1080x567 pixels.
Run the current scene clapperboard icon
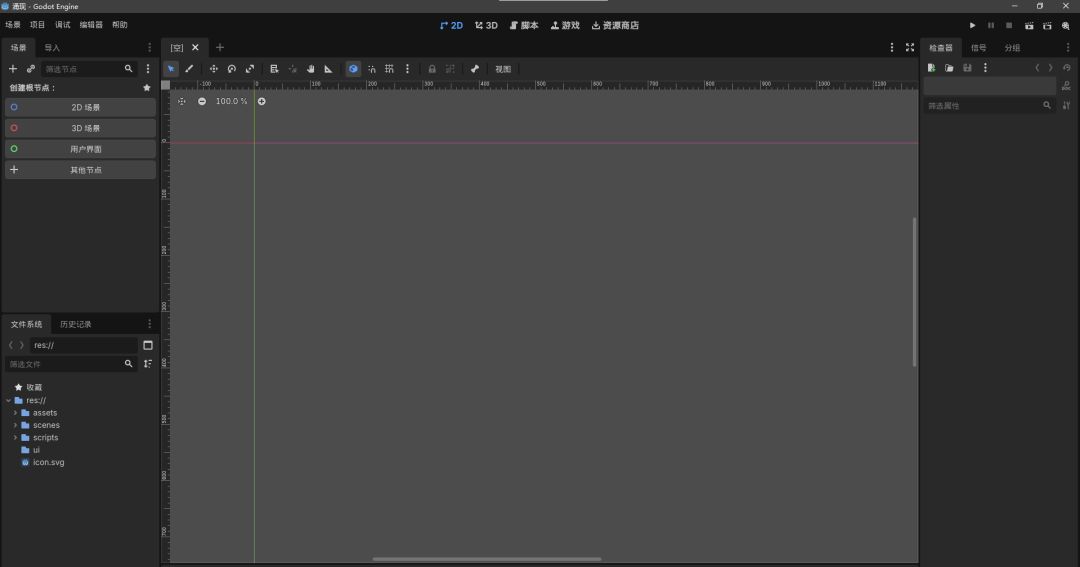1029,25
